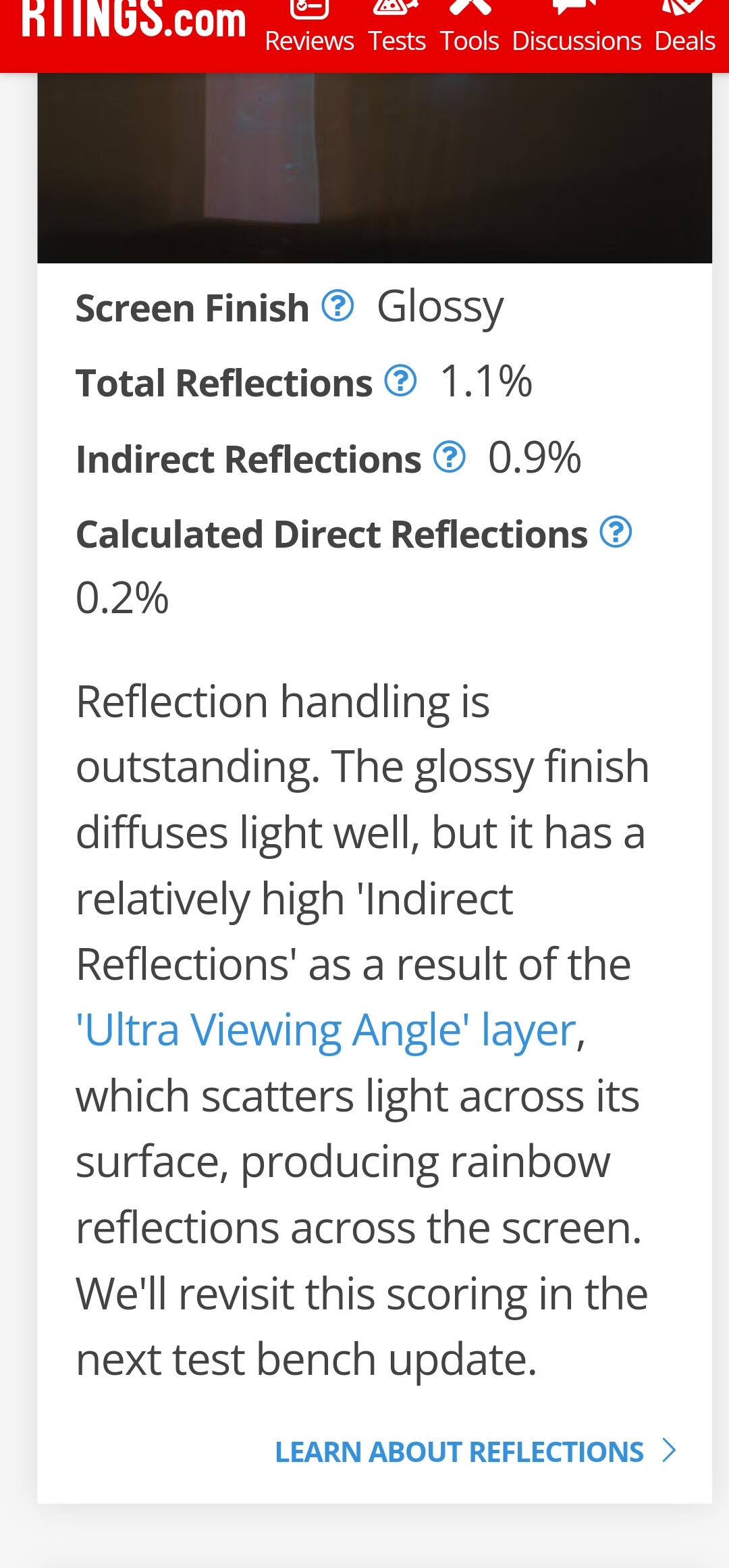Click the Calculated Direct Reflections label
Screen dimensions: 729x1568
point(331,534)
